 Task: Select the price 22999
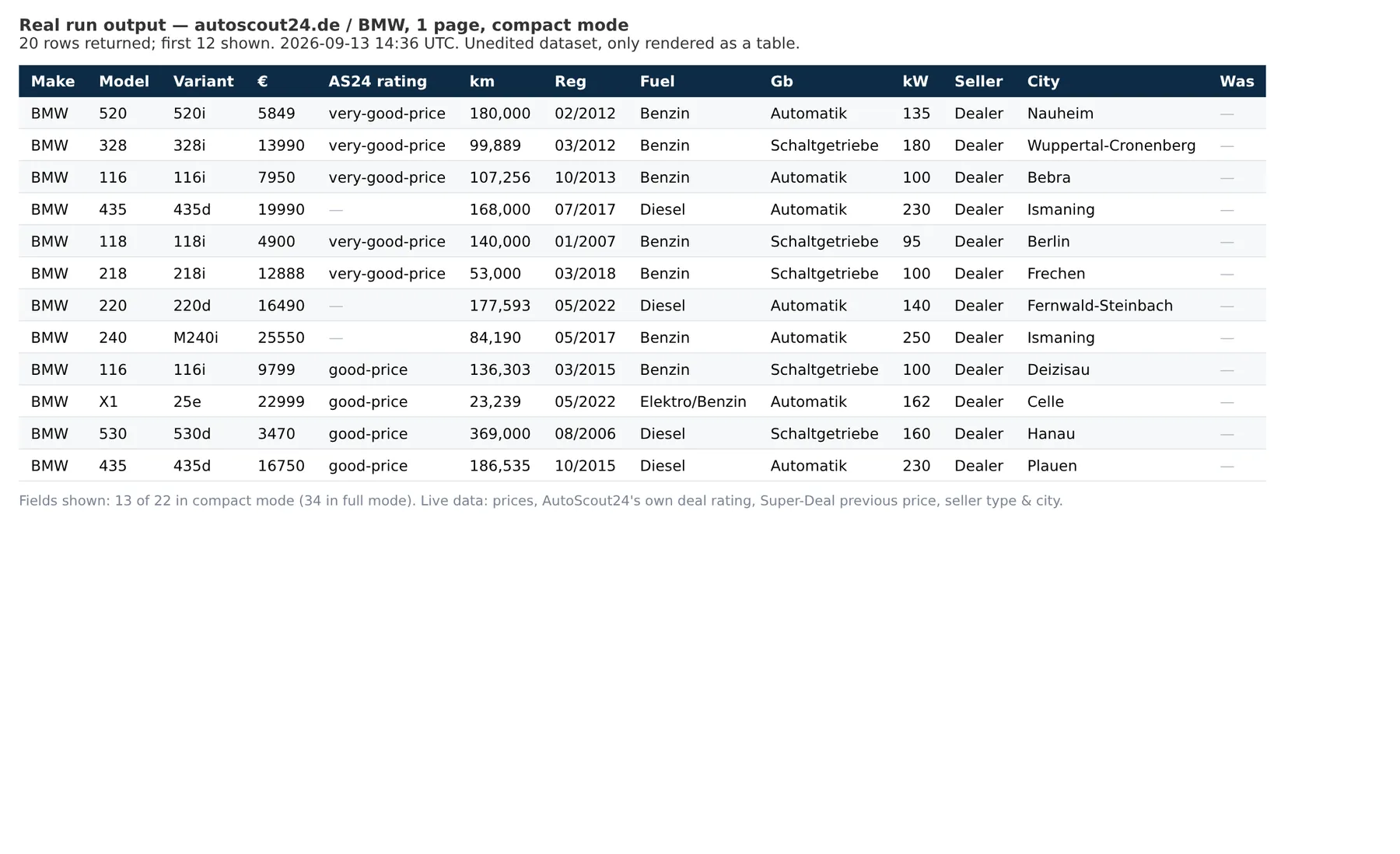point(281,402)
